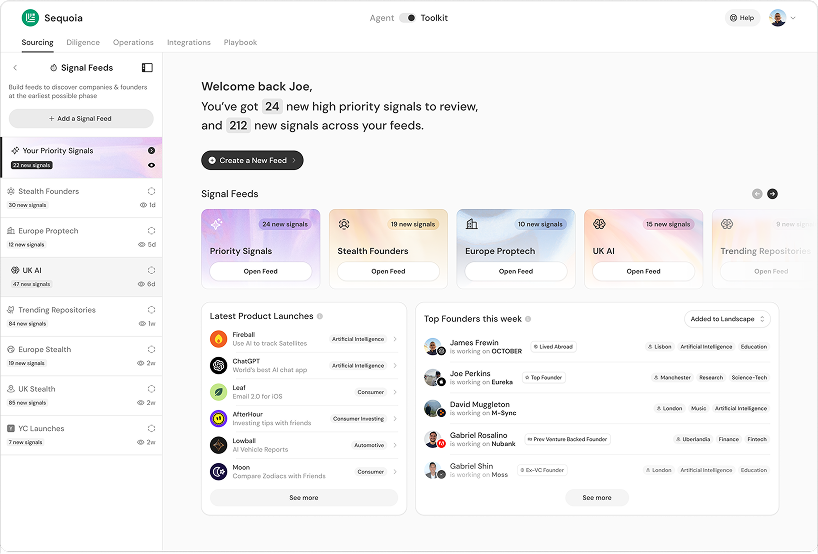Image resolution: width=818 pixels, height=554 pixels.
Task: Toggle Stealth Founders eye visibility icon
Action: [x=143, y=205]
